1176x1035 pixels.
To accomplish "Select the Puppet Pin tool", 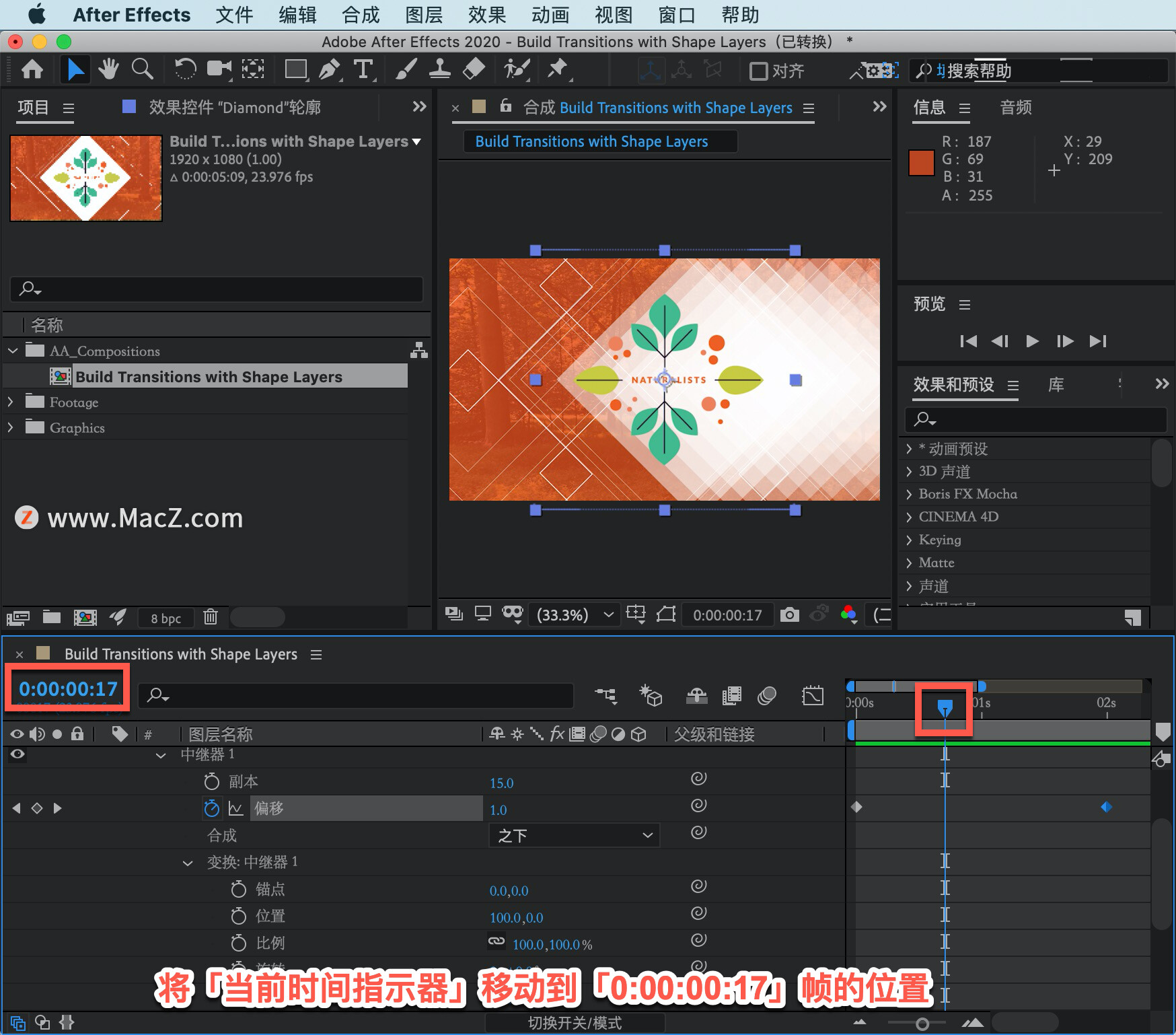I will pos(557,69).
